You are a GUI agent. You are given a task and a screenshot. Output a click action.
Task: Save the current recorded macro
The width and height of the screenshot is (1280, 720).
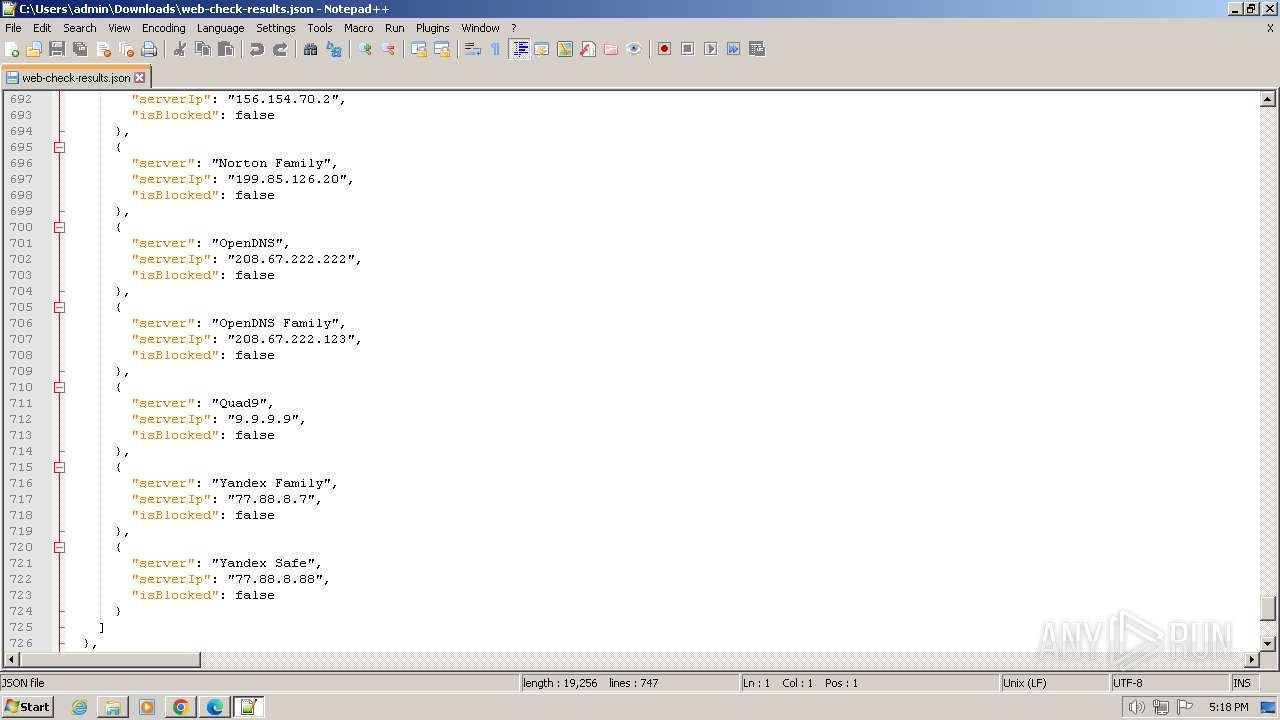pos(757,49)
